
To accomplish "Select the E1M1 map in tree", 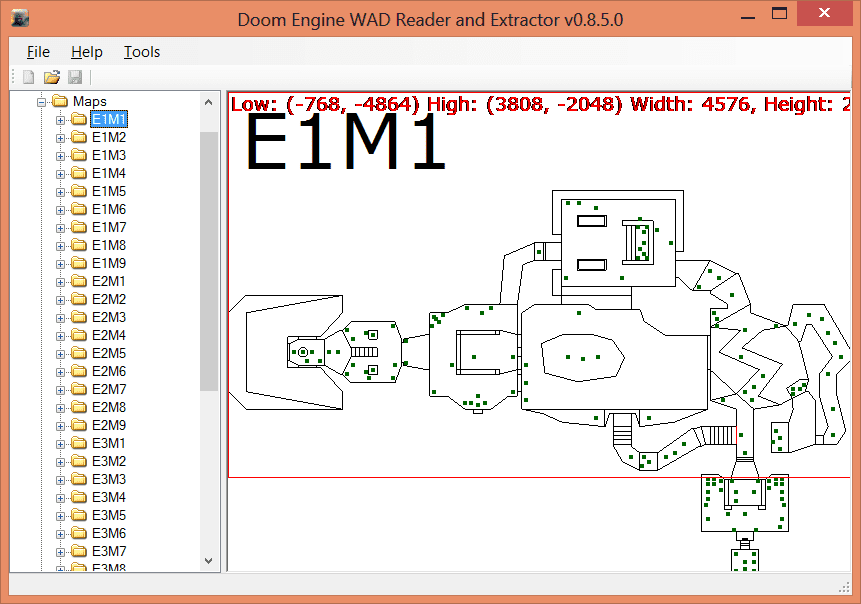I will point(109,119).
